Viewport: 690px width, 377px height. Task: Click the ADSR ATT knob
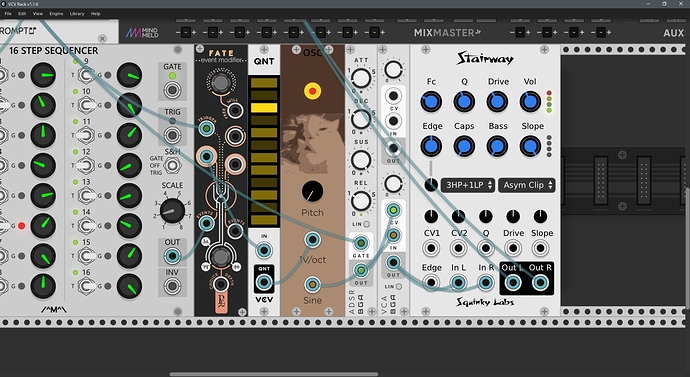(x=361, y=78)
